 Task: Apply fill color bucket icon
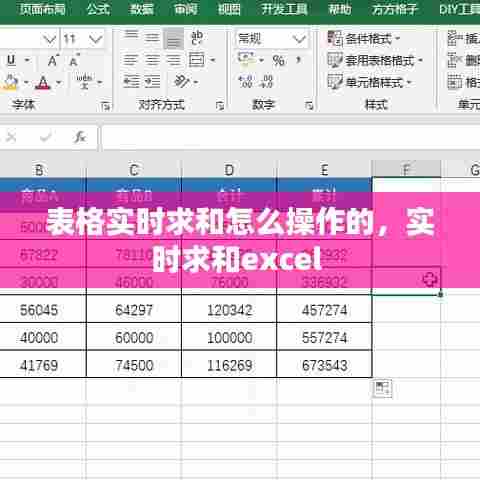click(10, 82)
